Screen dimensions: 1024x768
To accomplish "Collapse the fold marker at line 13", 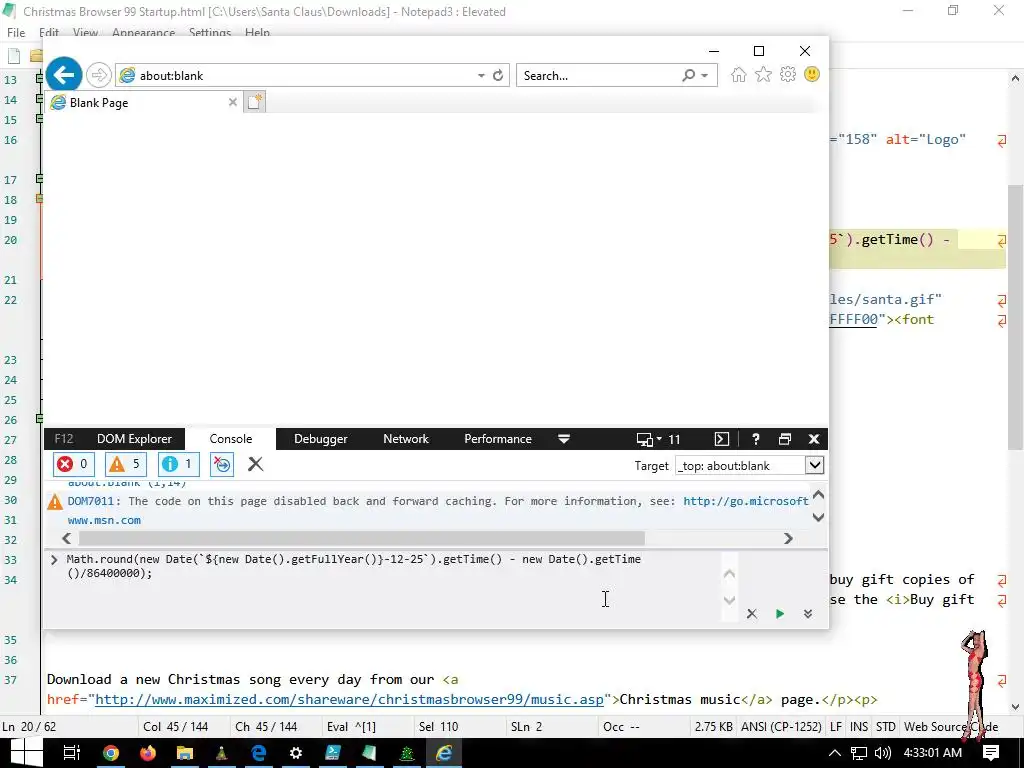I will 39,78.
